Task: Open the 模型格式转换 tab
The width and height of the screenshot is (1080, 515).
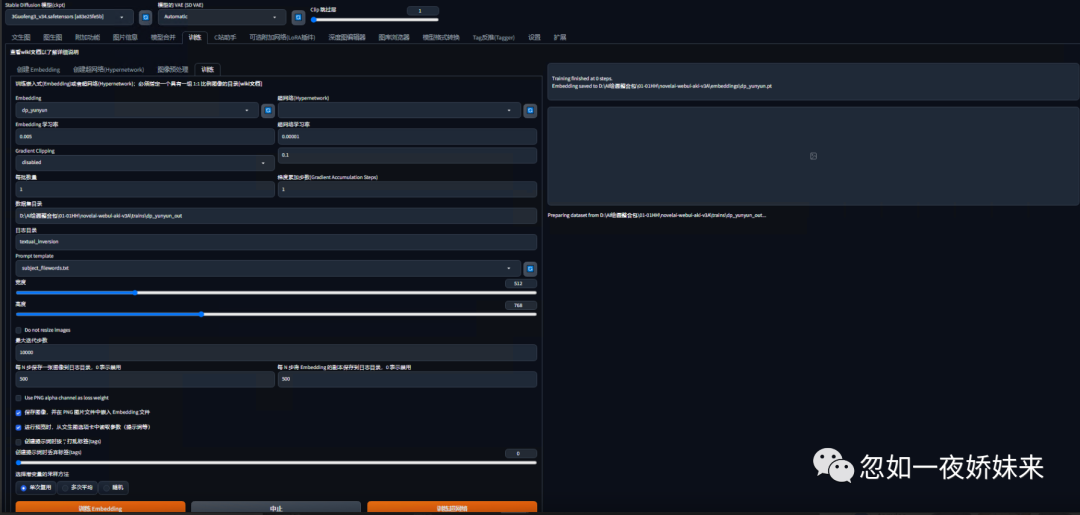Action: coord(441,37)
